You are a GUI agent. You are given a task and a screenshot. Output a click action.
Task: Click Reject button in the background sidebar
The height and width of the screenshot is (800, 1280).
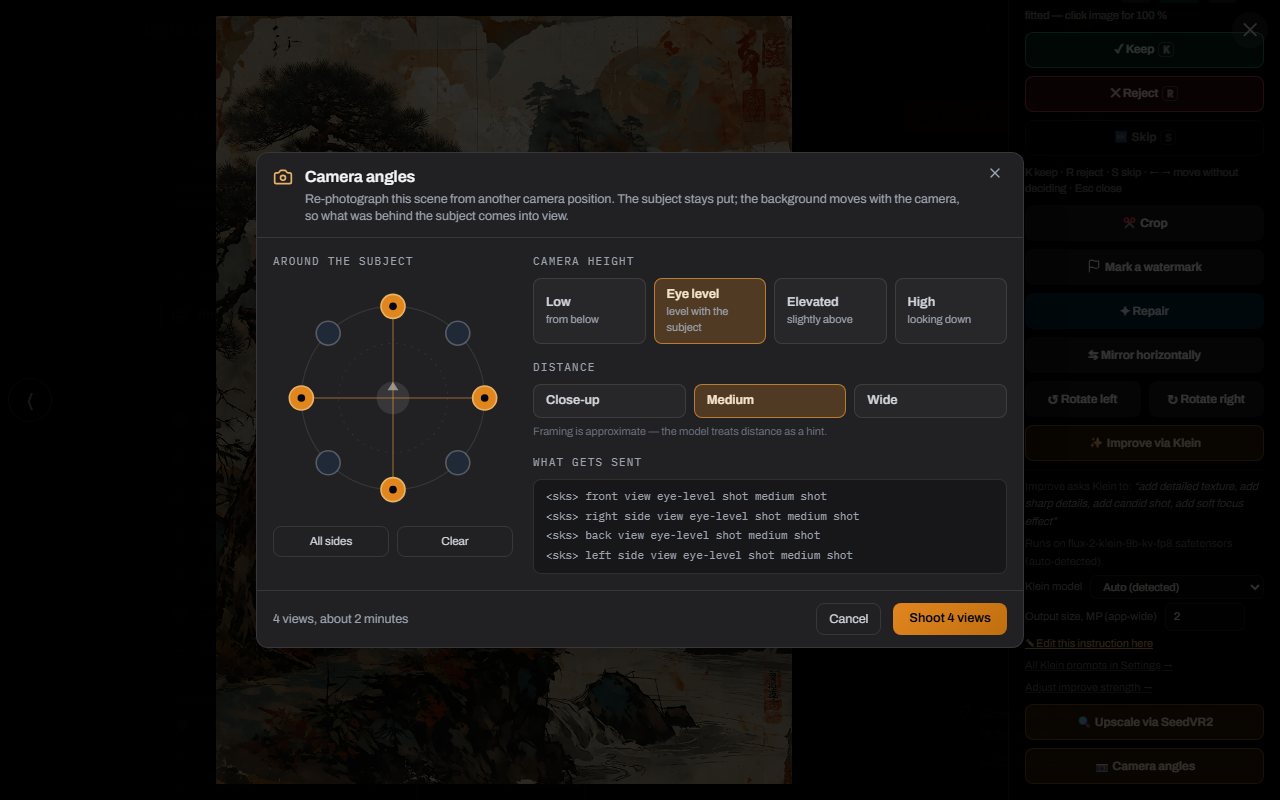[1144, 93]
